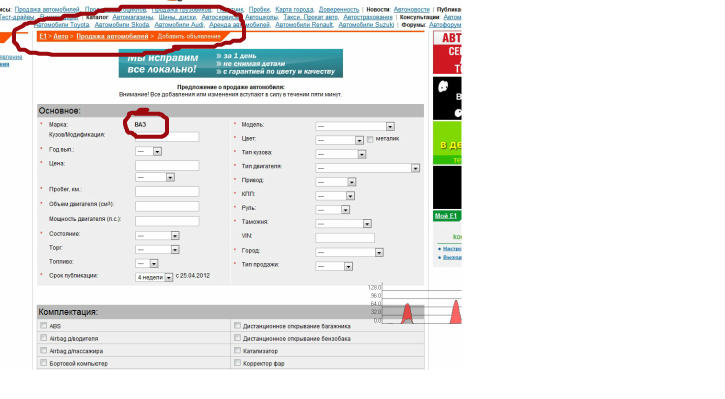725x399 pixels.
Task: Check the 'Бортовой компьютер' option
Action: (43, 363)
